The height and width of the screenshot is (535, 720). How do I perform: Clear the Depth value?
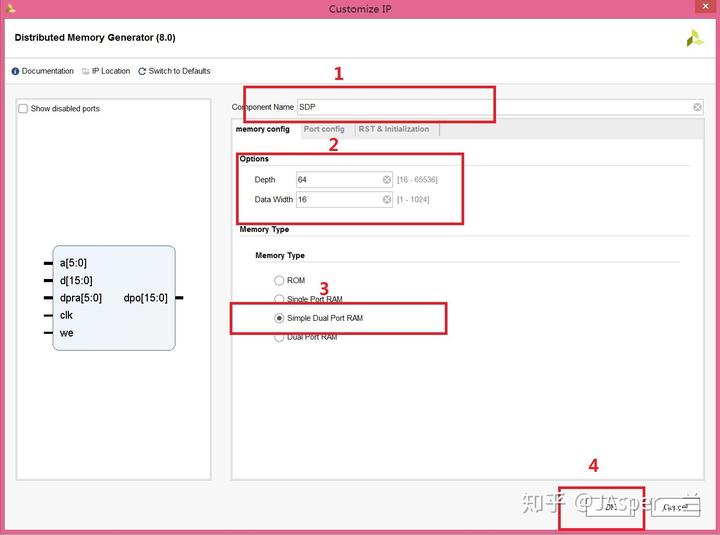click(x=387, y=180)
